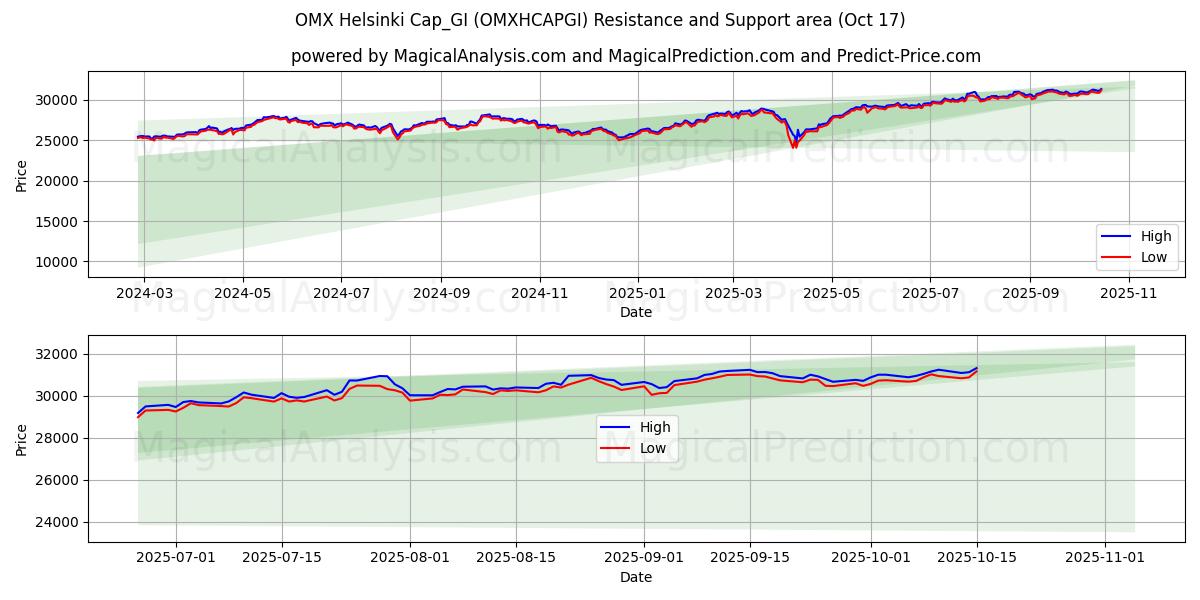
Task: Click the top chart's "Price" y-axis label
Action: [x=22, y=174]
